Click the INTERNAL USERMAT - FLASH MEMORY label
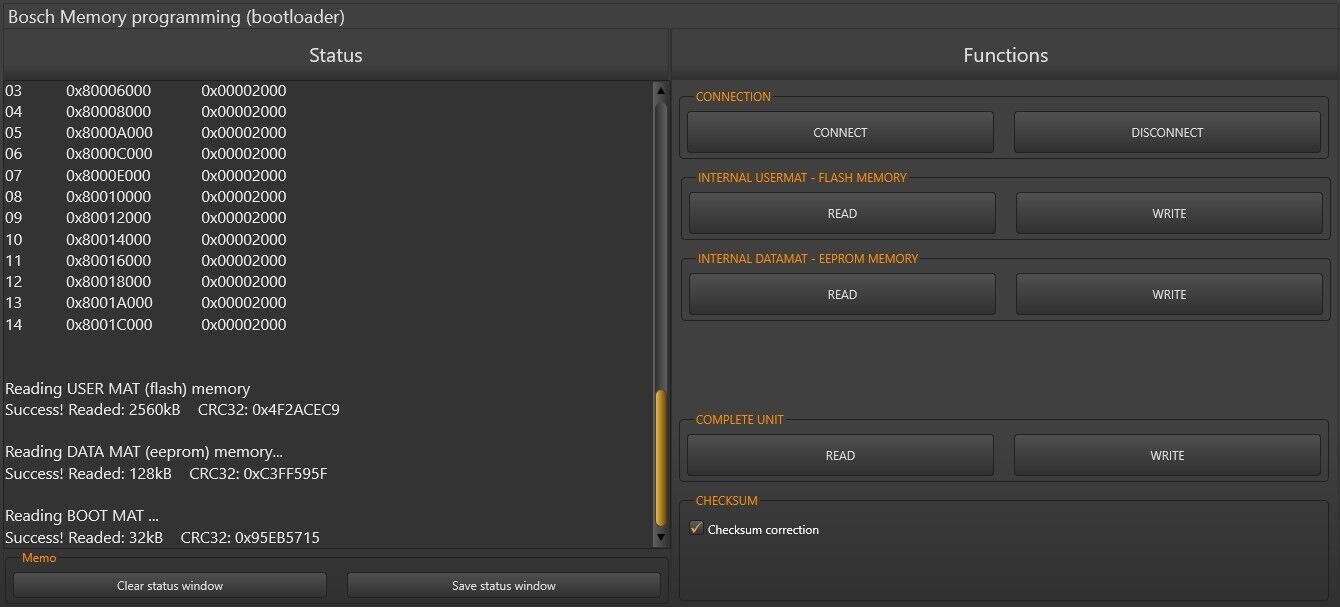1340x607 pixels. [802, 178]
